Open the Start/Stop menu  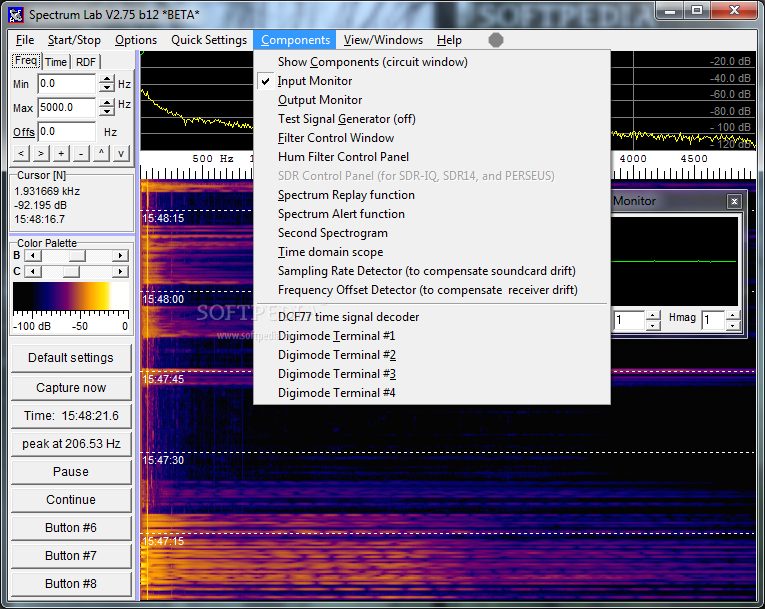74,40
